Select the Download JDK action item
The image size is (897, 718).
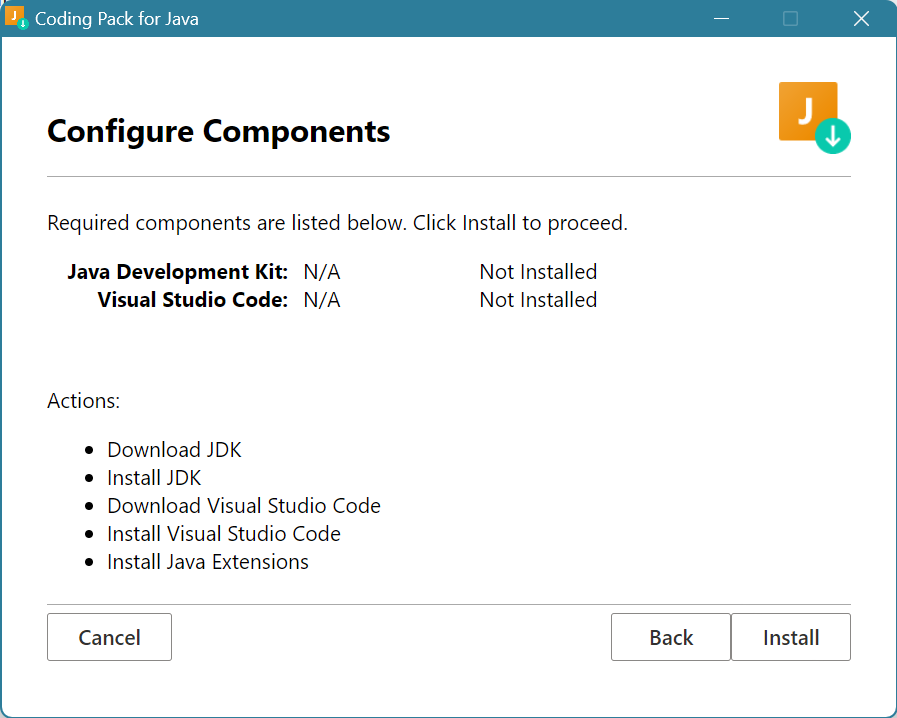click(x=174, y=450)
